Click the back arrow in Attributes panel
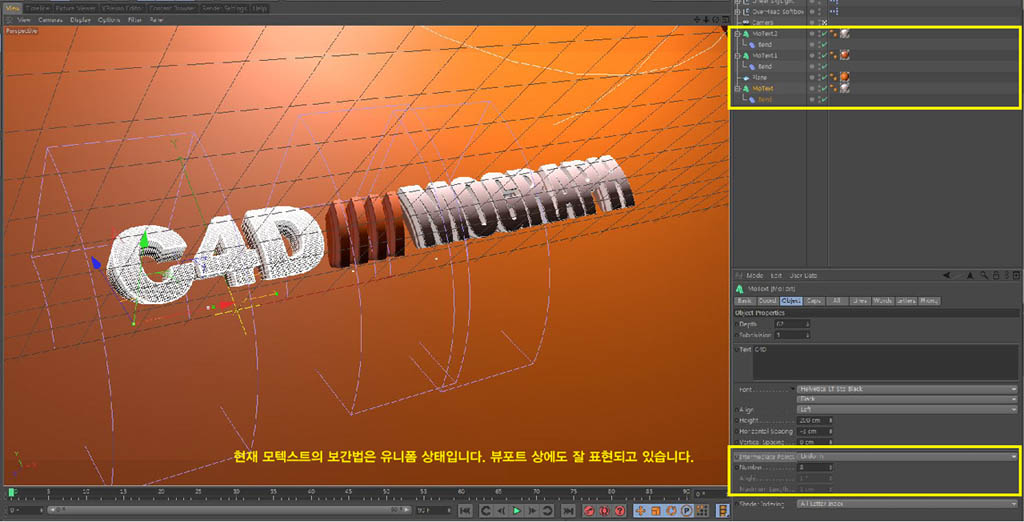The image size is (1024, 522). (947, 276)
